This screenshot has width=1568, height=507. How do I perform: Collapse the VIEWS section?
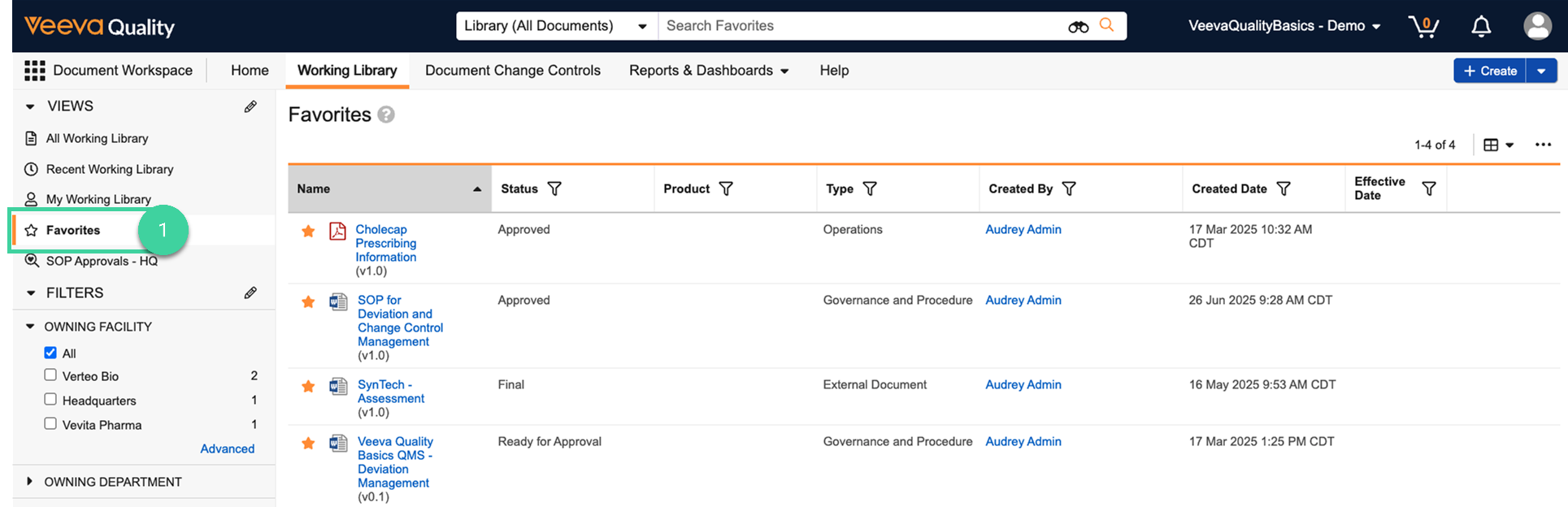tap(31, 106)
